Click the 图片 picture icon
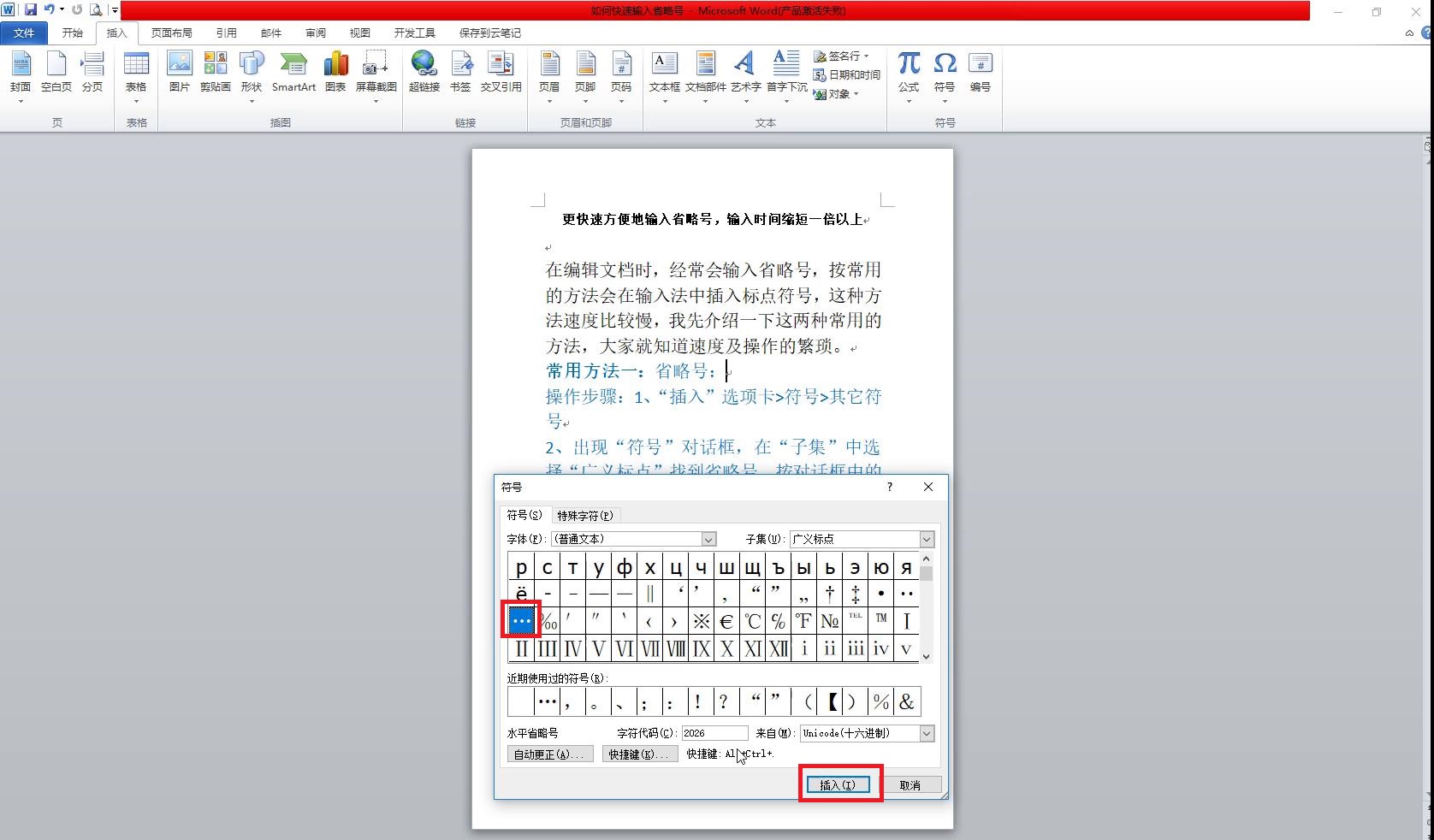Screen dimensions: 1434x840 [x=180, y=73]
